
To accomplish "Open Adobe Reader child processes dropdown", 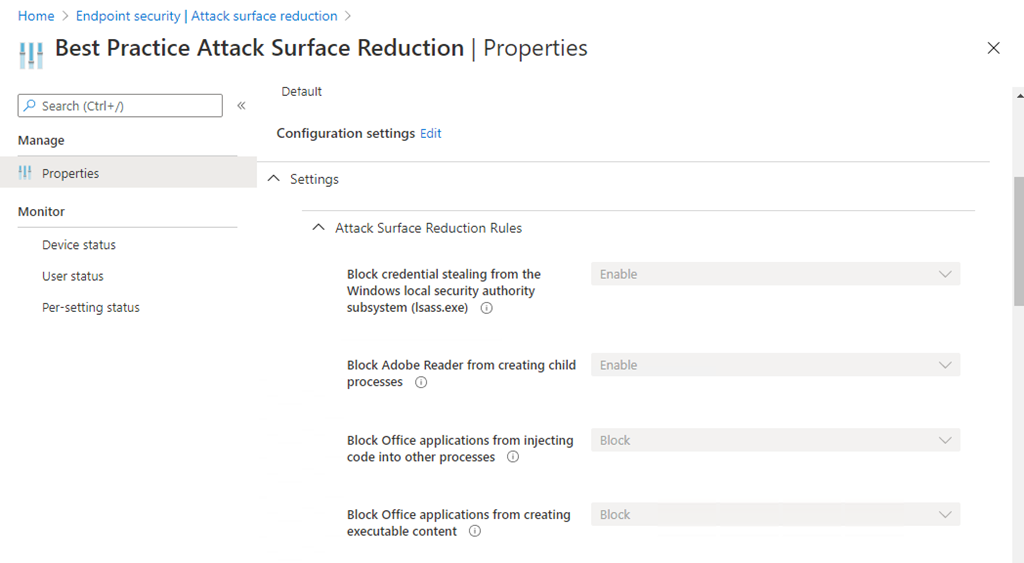I will 775,365.
